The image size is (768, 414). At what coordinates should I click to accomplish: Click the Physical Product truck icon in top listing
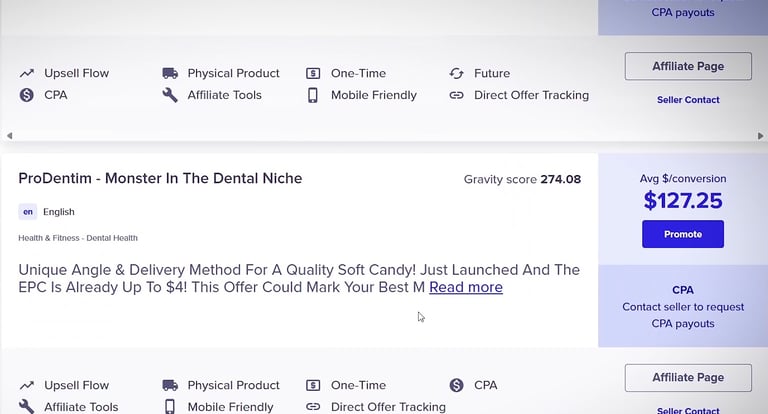170,73
